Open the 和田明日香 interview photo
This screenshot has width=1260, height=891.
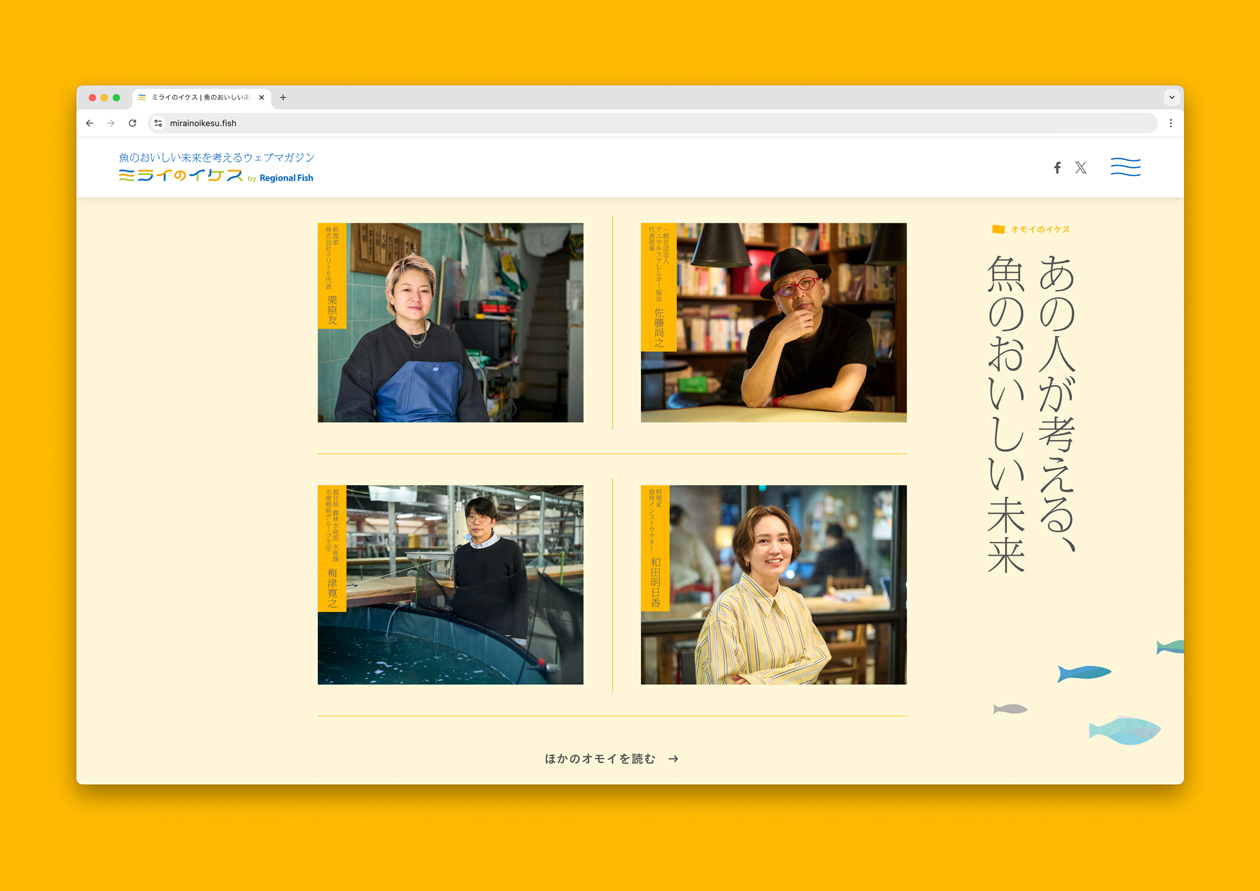773,585
